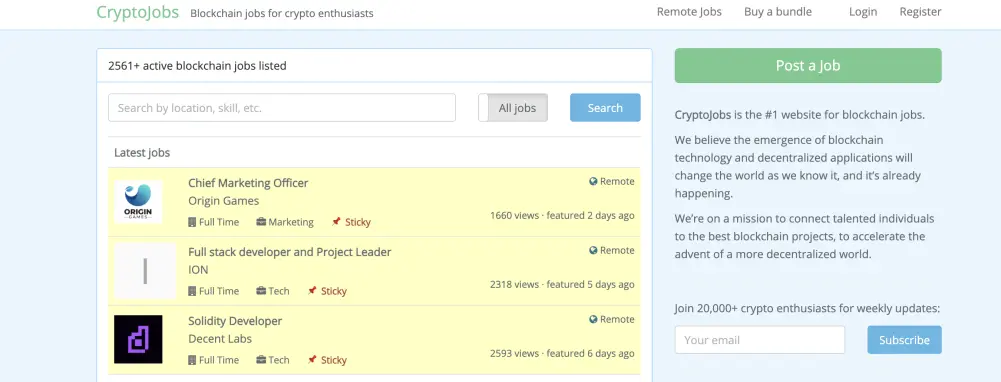Click '2561+ active blockchain jobs listed' heading

[197, 66]
